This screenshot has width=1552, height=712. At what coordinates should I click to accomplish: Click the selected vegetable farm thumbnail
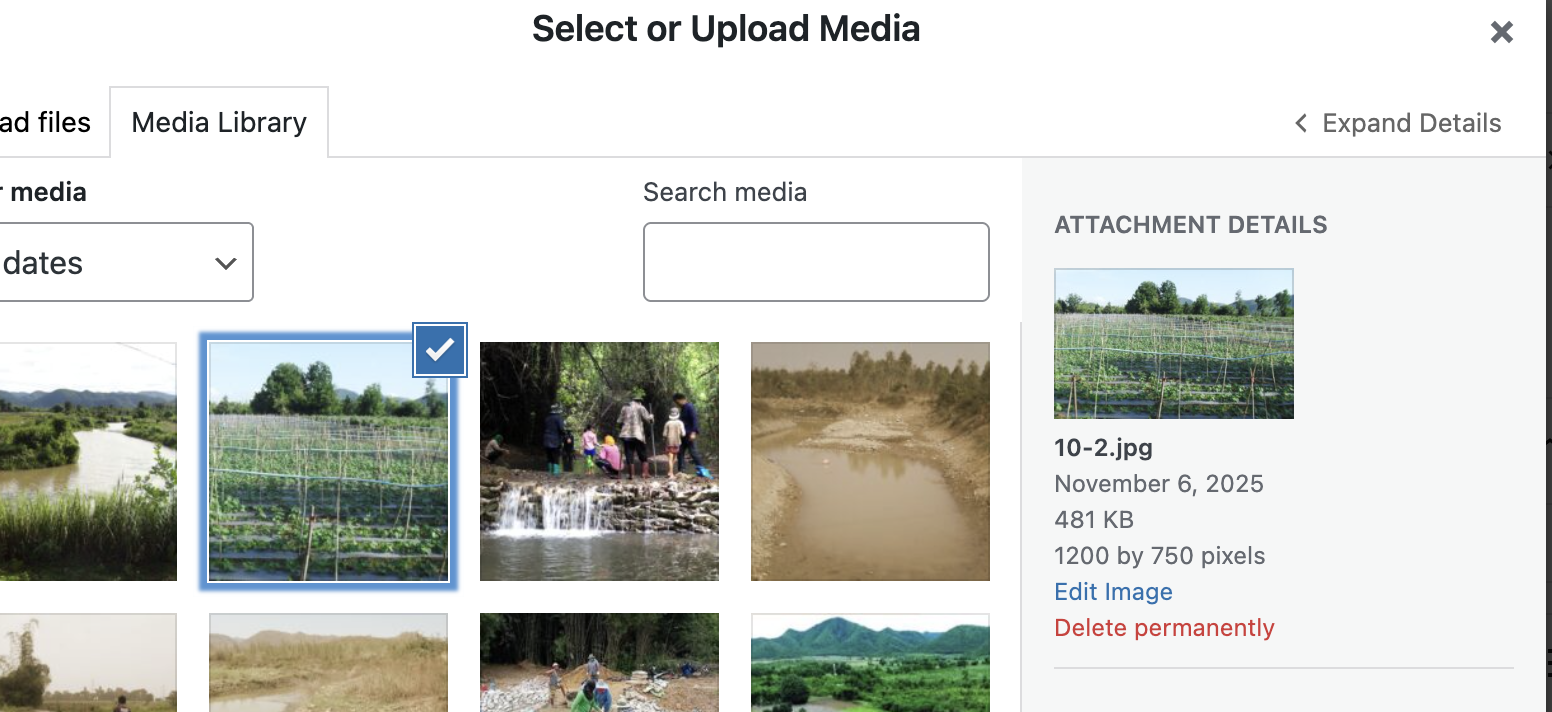(328, 470)
